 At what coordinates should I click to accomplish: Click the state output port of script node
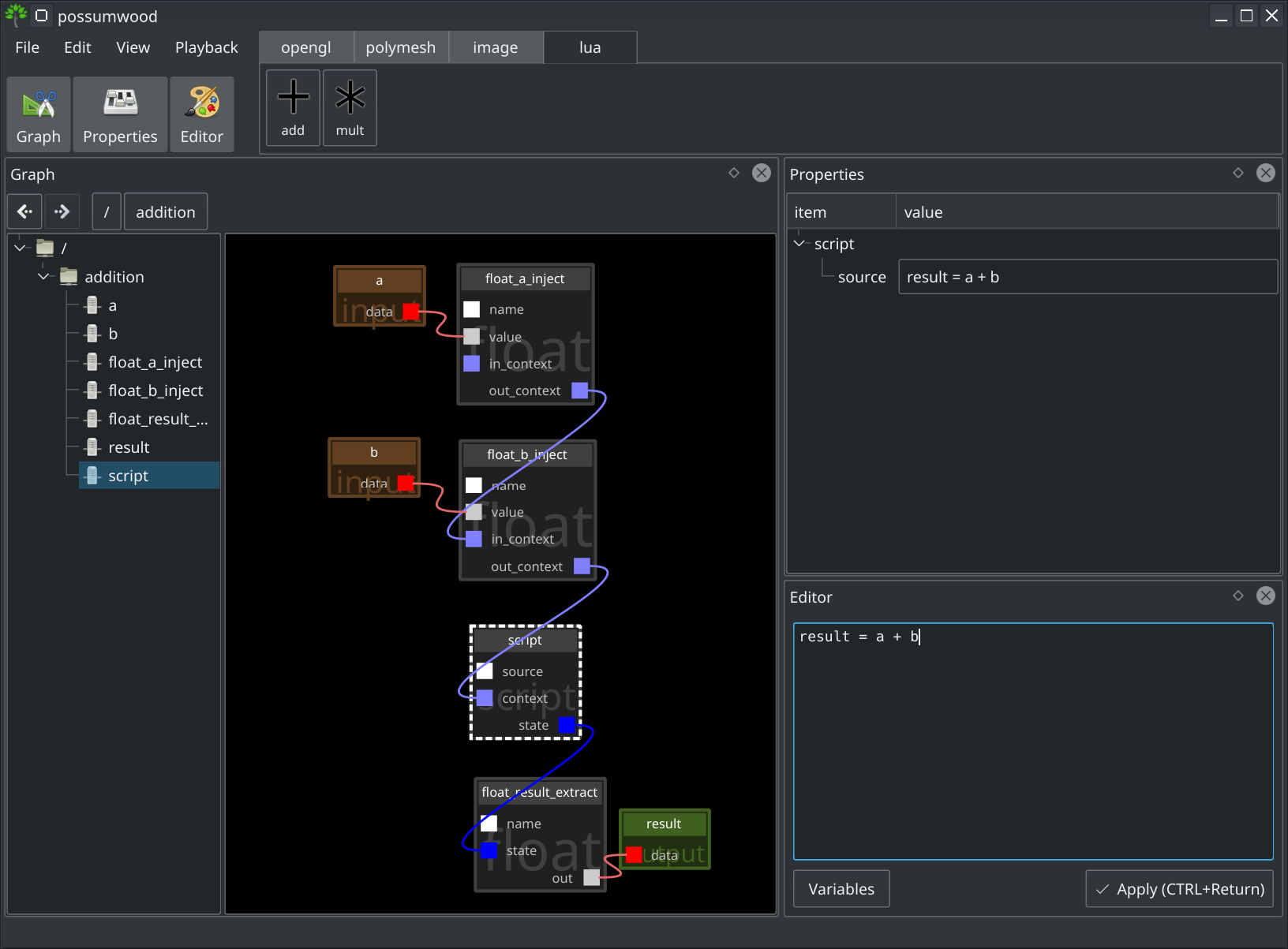(567, 725)
